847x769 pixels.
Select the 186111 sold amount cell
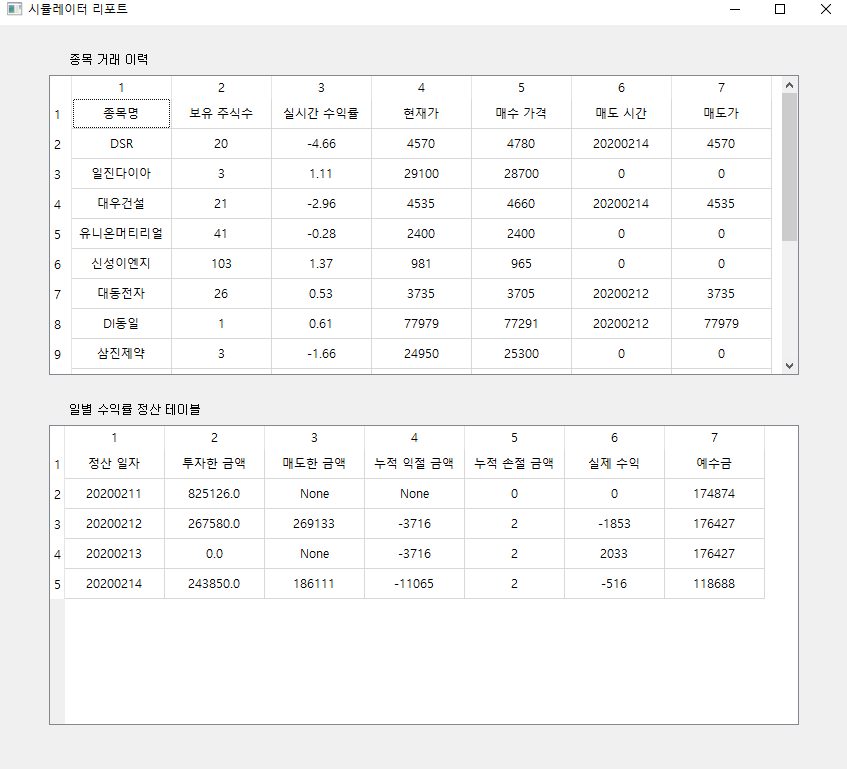(x=314, y=584)
